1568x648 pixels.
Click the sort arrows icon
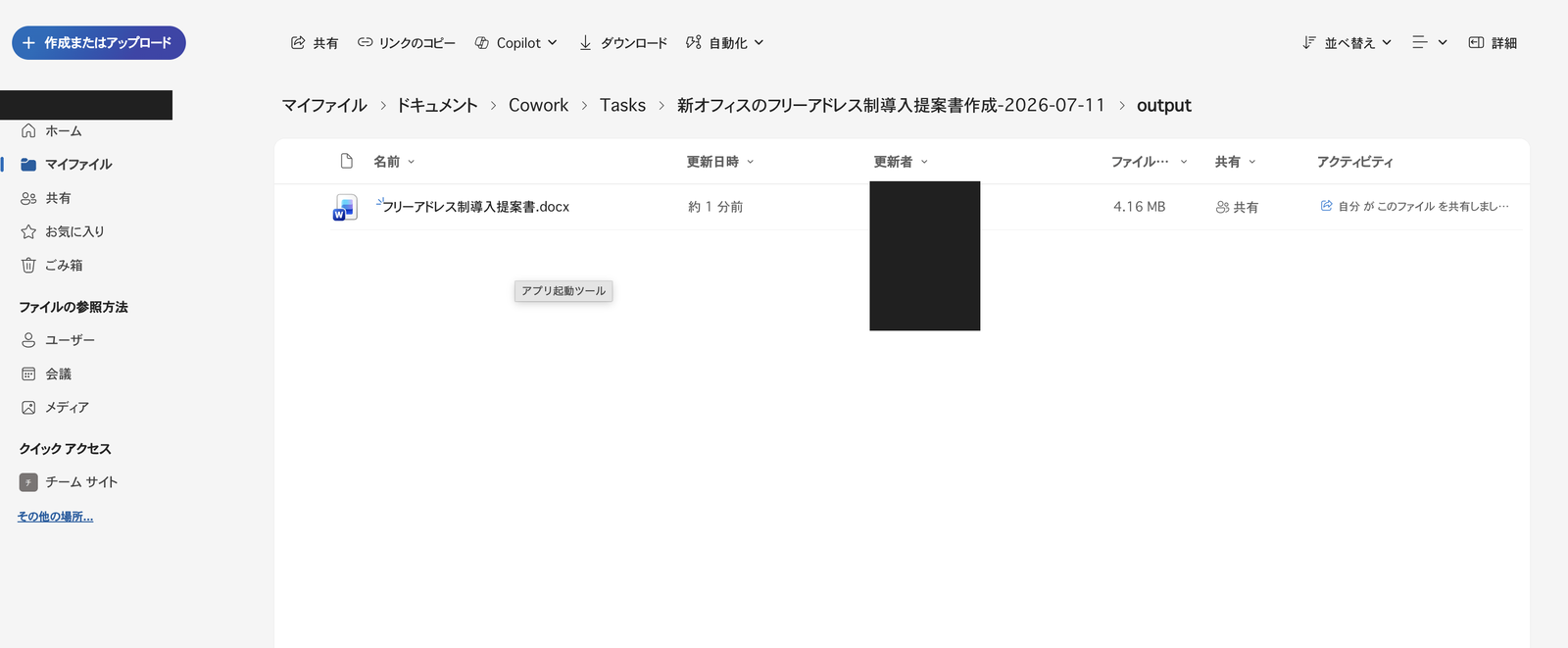[1308, 43]
